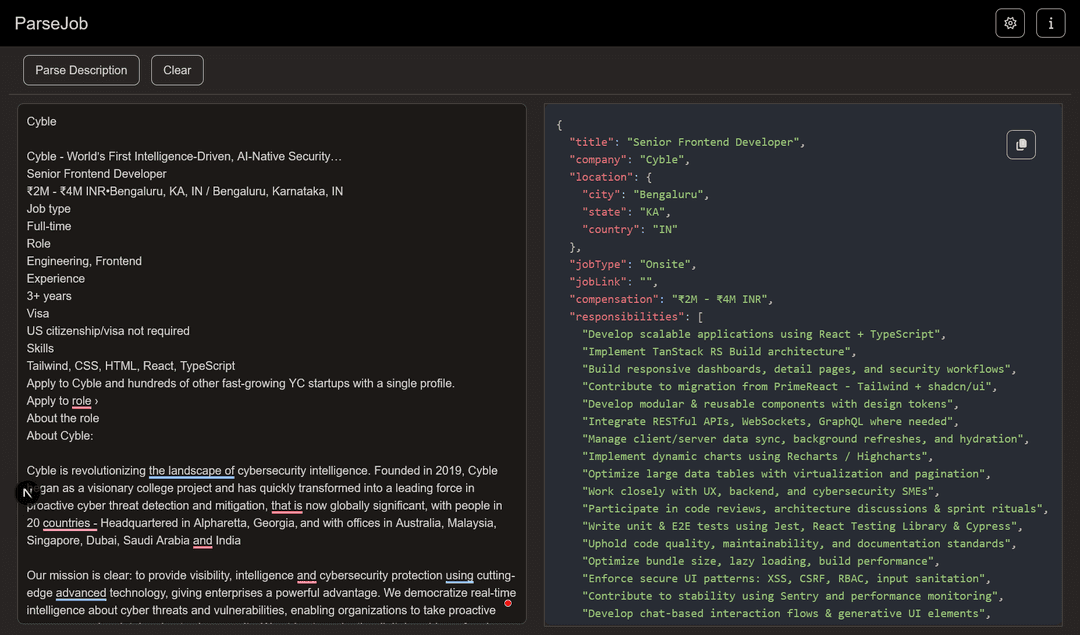Click "Implement TanStack RS Build architecture" entry
The width and height of the screenshot is (1080, 635).
[x=719, y=352]
